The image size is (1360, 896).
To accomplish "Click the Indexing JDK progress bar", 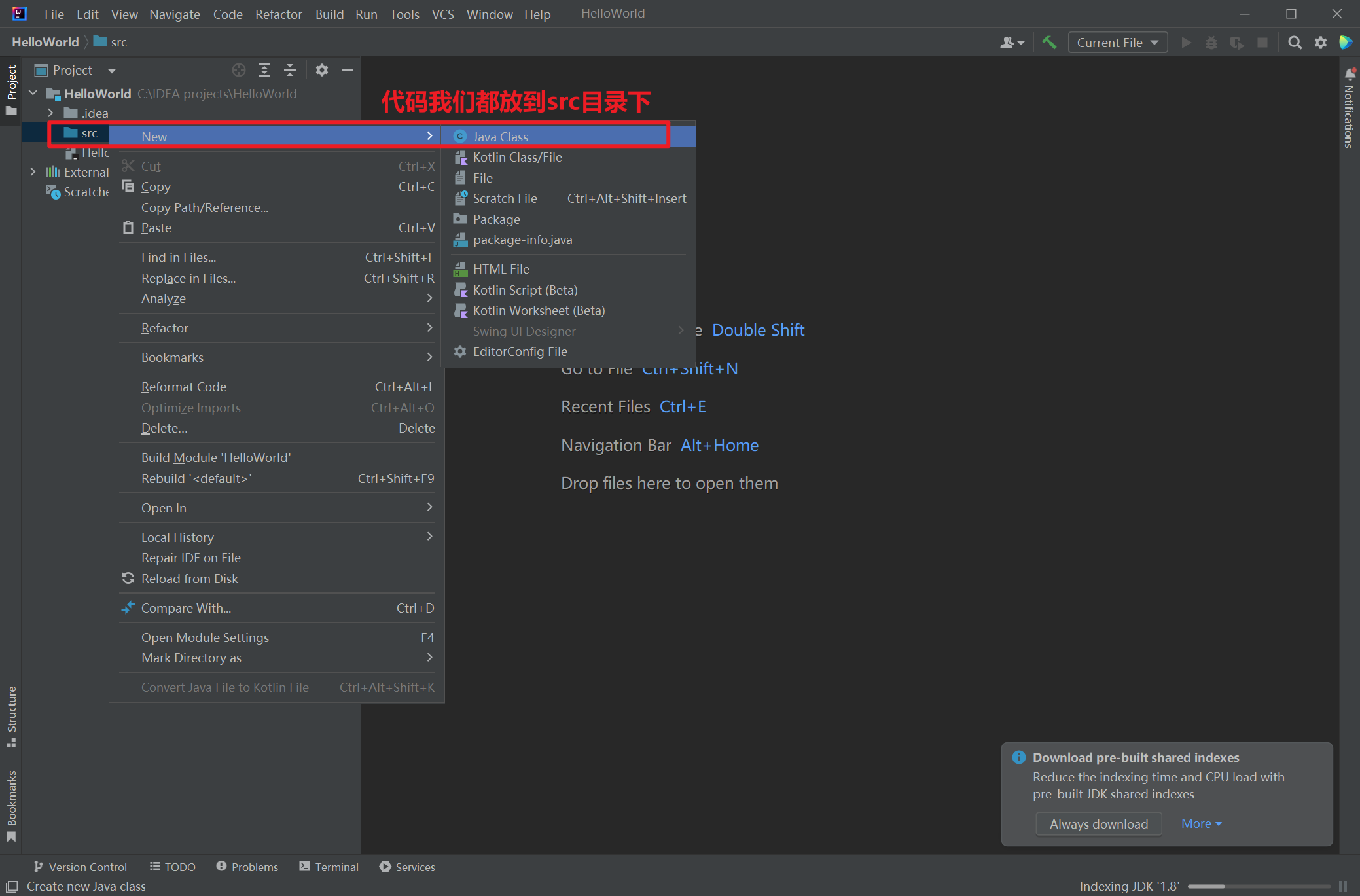I will click(x=1258, y=886).
